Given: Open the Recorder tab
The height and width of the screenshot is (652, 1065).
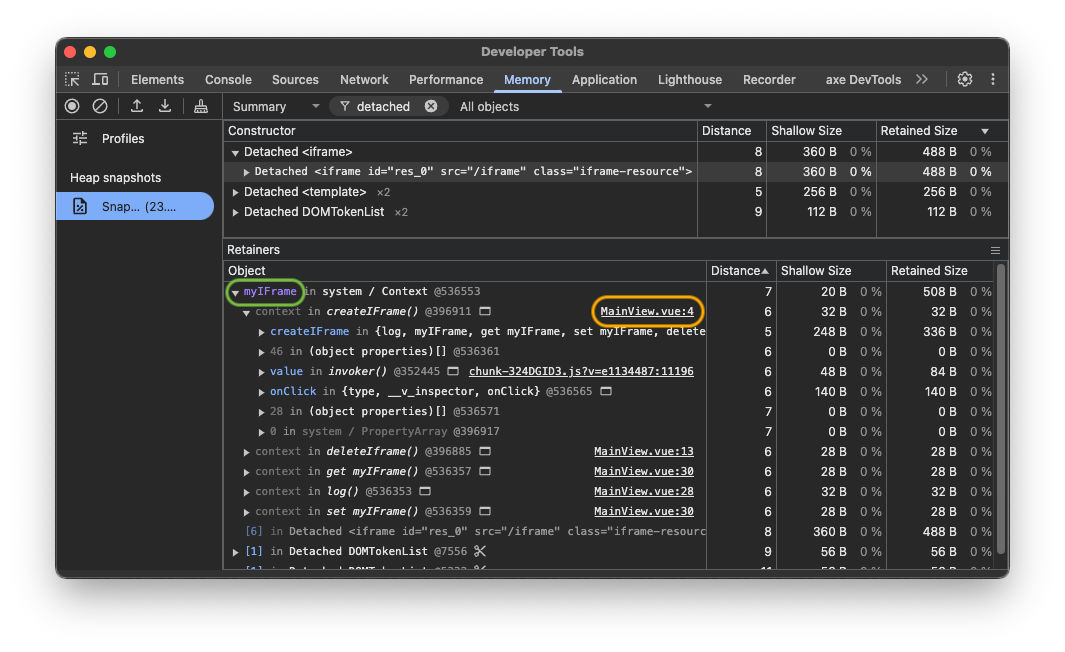Looking at the screenshot, I should (769, 79).
